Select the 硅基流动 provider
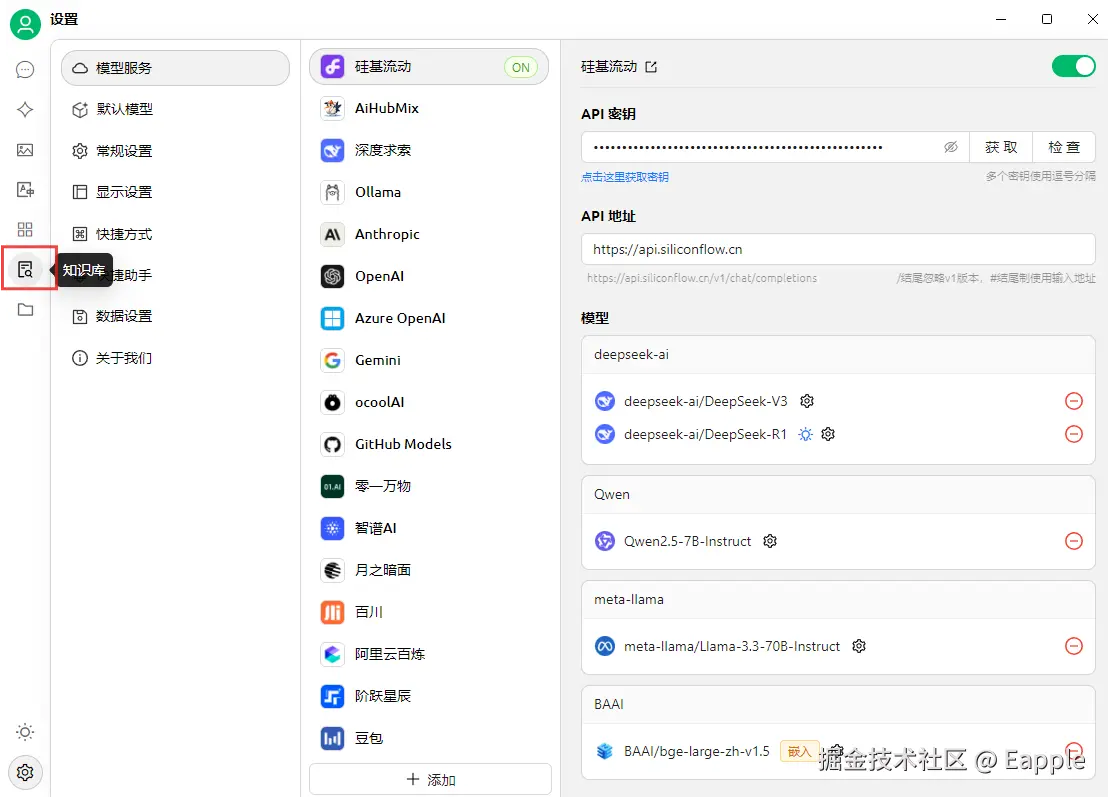The width and height of the screenshot is (1108, 797). [429, 66]
